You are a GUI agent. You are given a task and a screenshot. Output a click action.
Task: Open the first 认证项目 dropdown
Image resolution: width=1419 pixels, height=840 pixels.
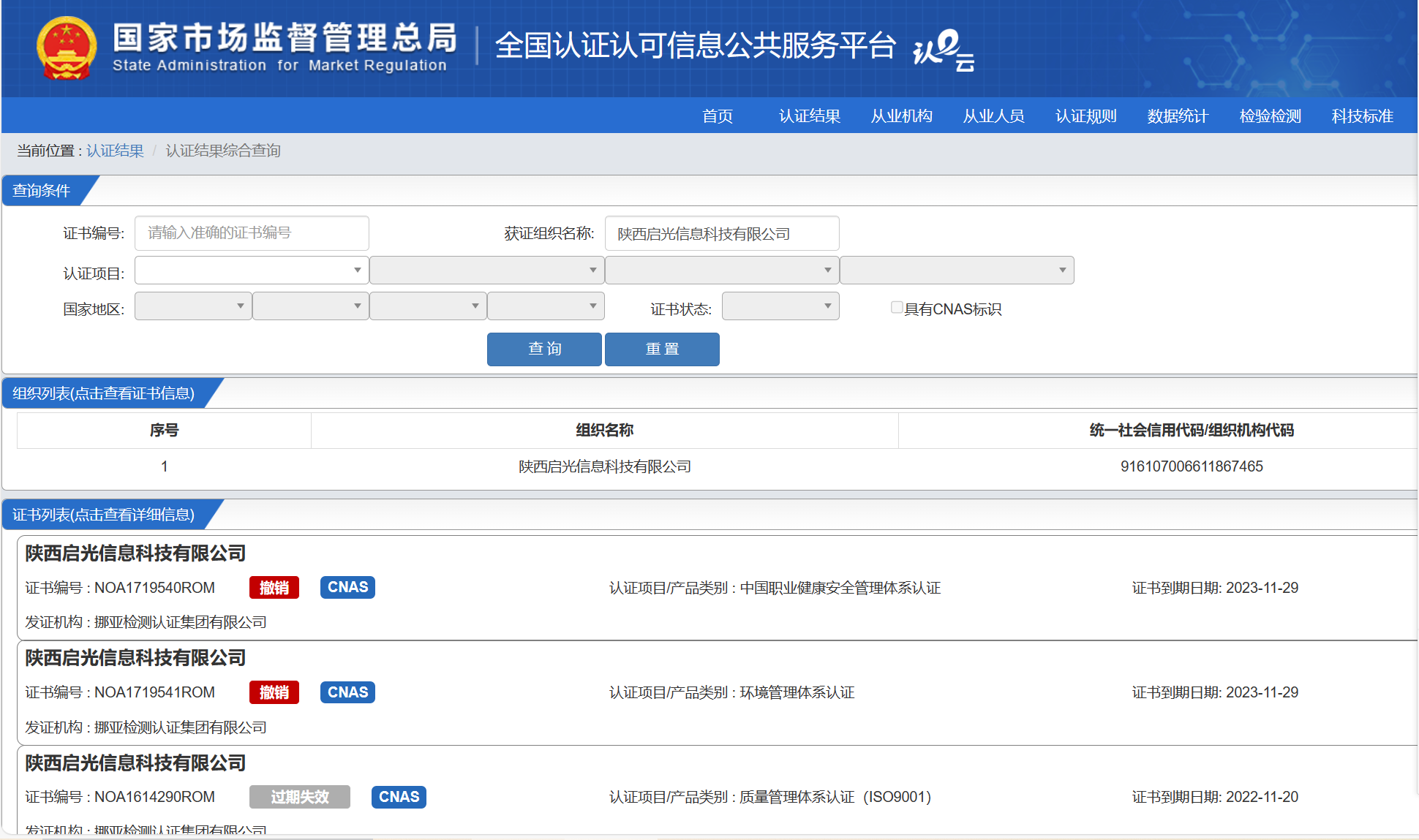[252, 270]
